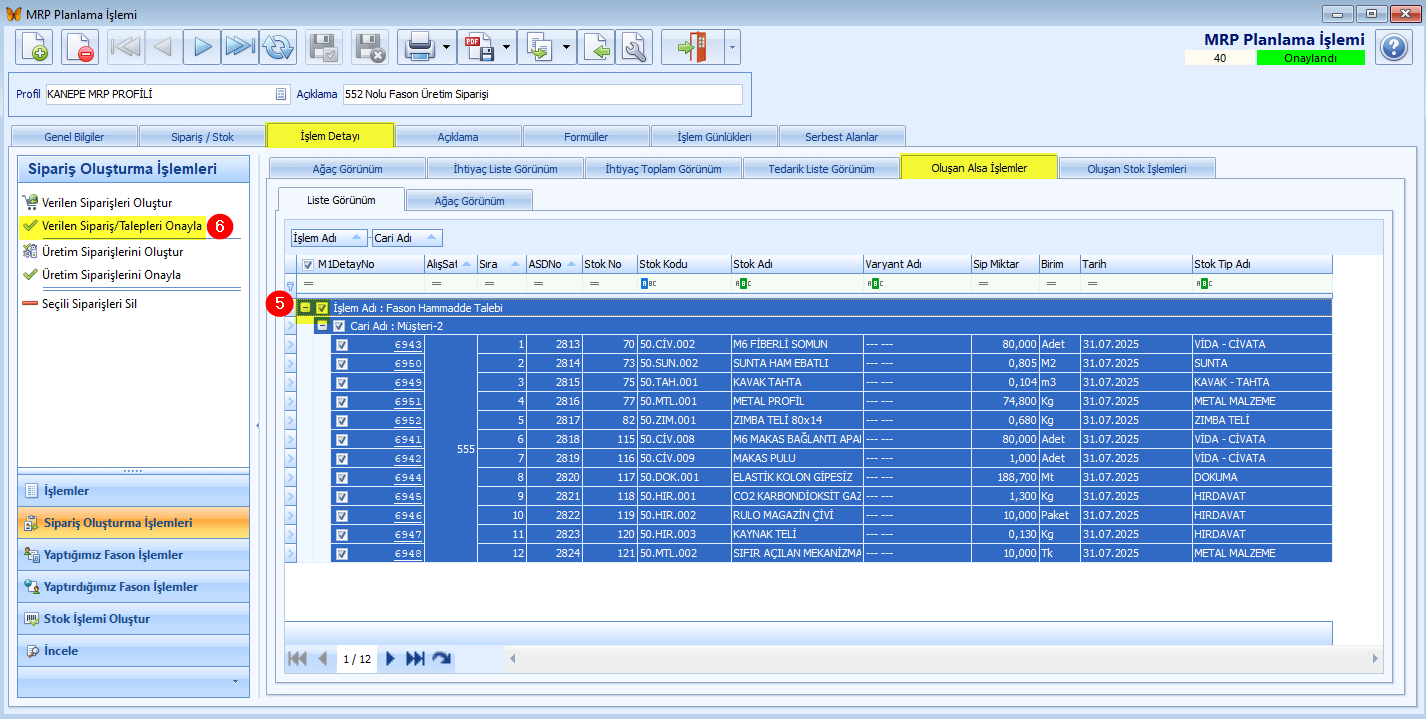Open the copy document dropdown arrow

coord(566,47)
